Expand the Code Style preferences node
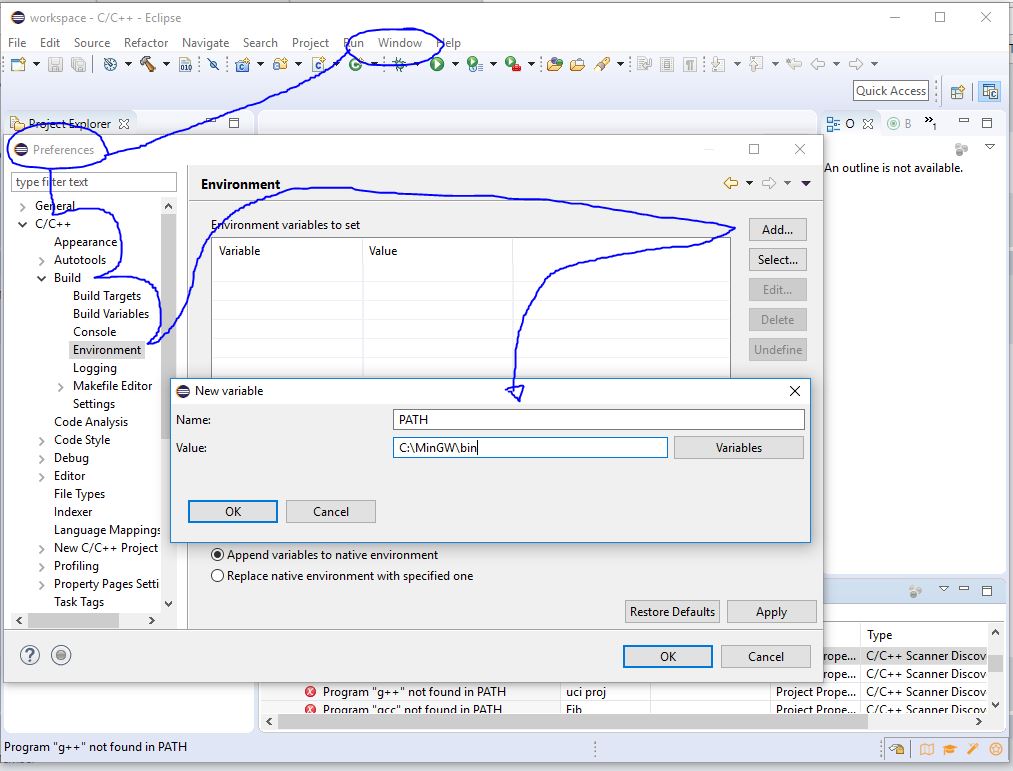The height and width of the screenshot is (771, 1013). [x=42, y=440]
